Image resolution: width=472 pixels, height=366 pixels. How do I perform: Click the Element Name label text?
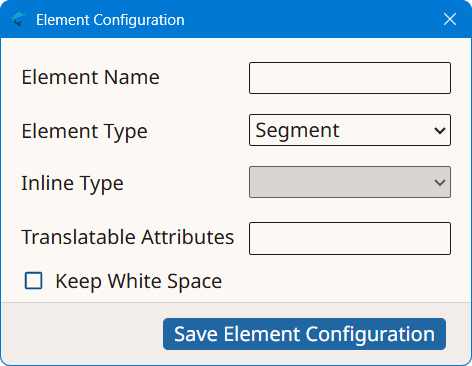(x=91, y=77)
